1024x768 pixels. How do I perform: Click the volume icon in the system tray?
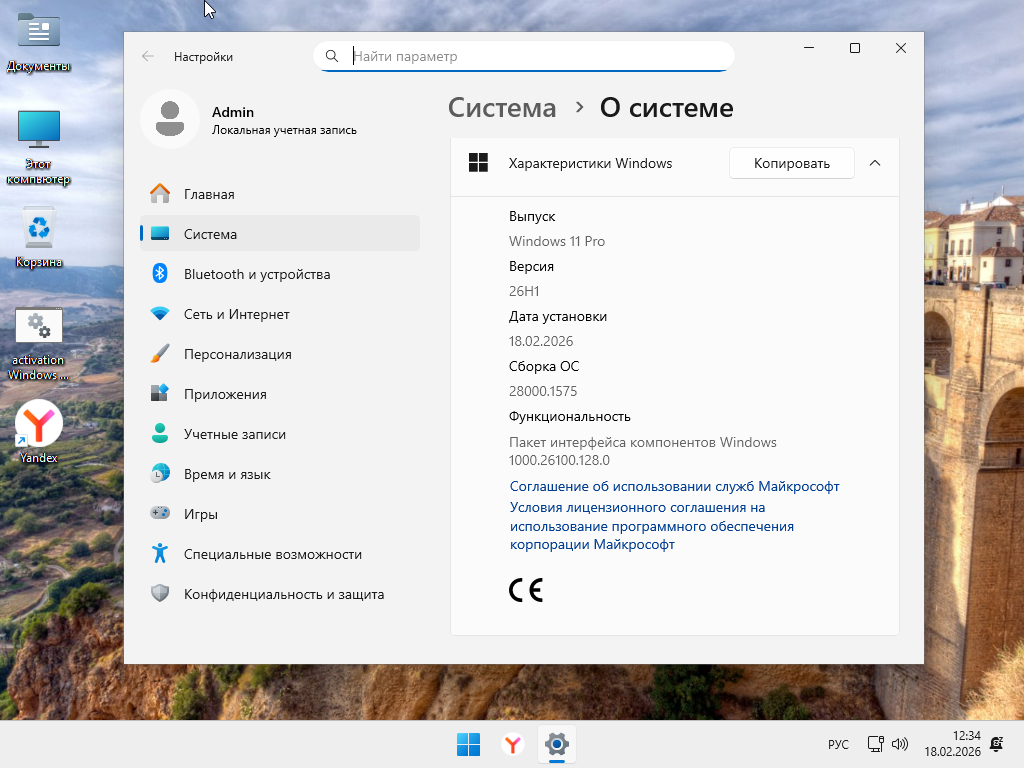[899, 744]
